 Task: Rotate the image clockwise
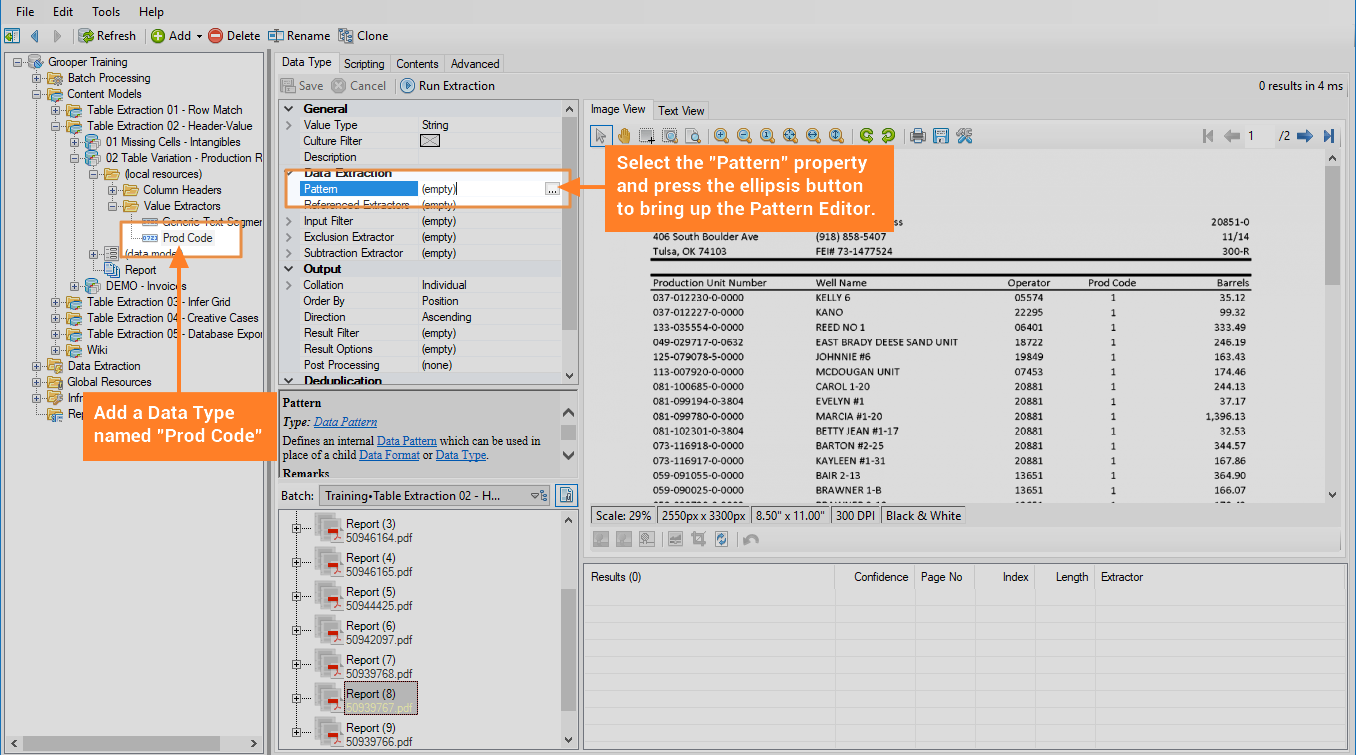coord(866,136)
